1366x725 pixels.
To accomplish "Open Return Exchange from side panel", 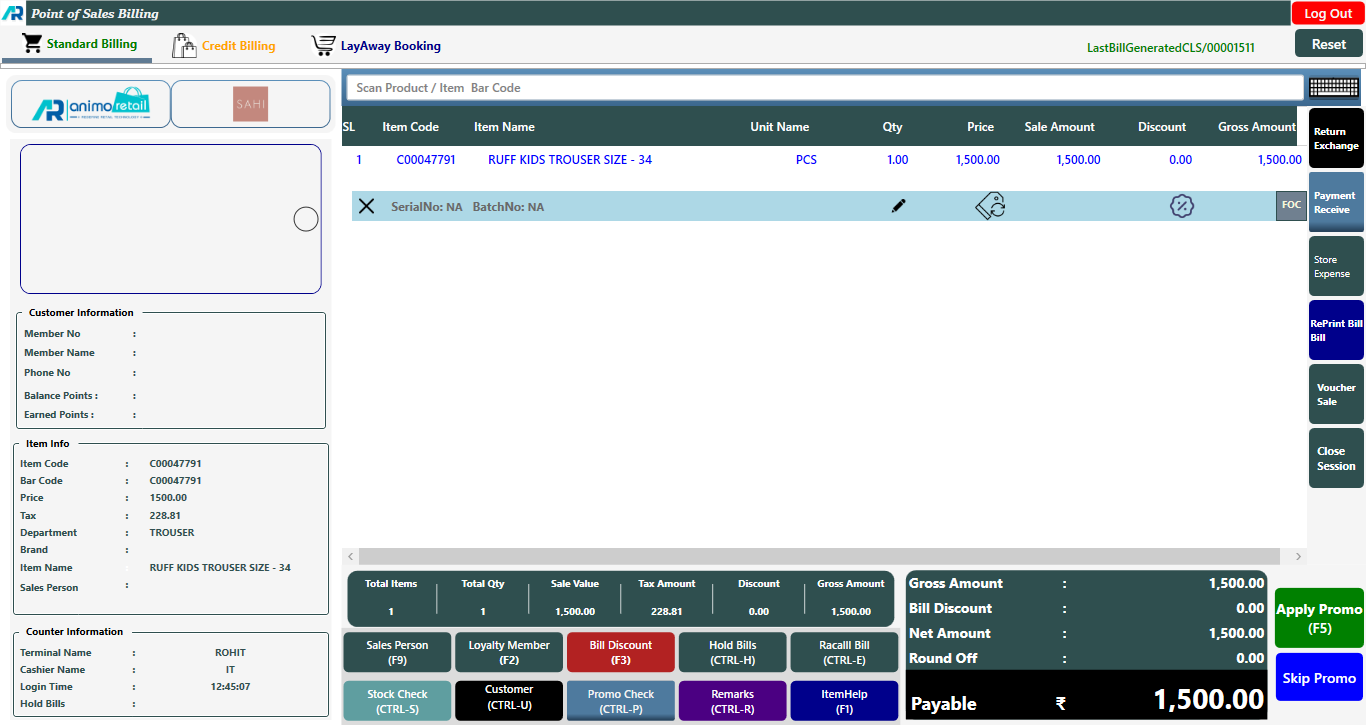I will coord(1335,139).
